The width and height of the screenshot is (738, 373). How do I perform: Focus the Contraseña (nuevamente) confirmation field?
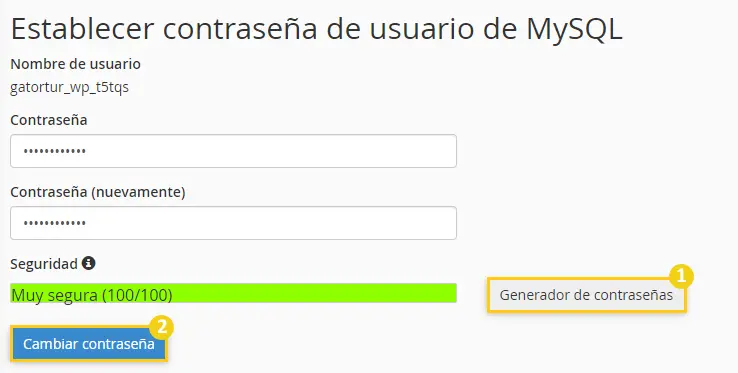[x=233, y=223]
